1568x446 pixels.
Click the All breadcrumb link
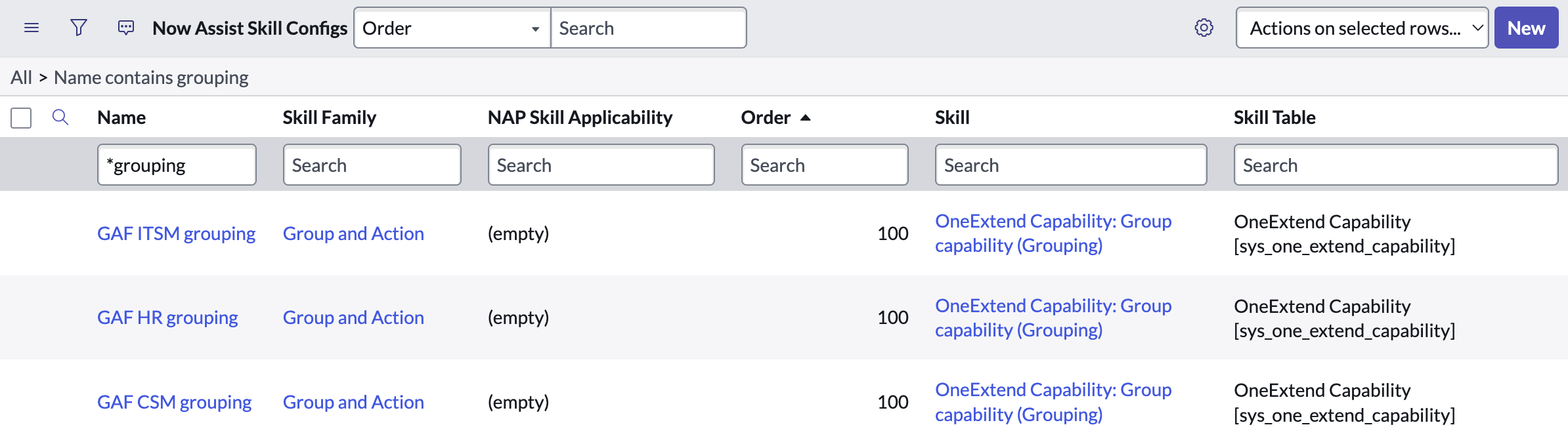tap(21, 77)
